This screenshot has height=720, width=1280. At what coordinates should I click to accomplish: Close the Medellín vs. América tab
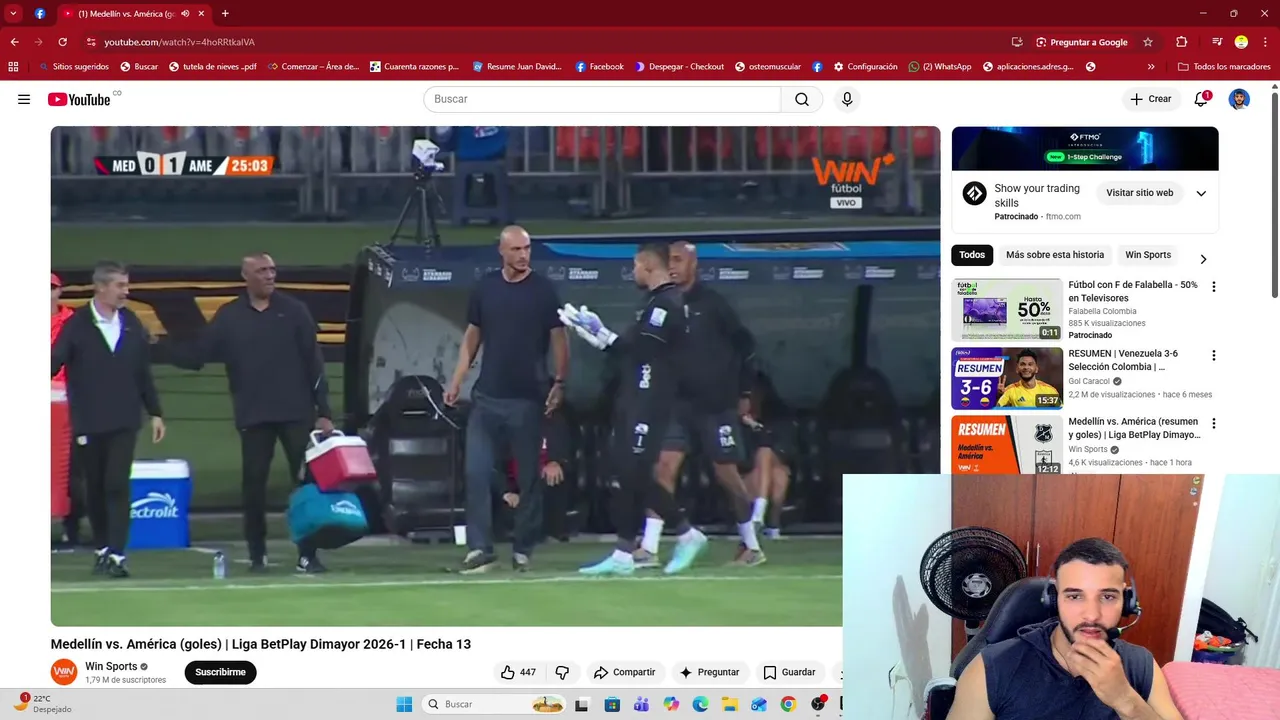[201, 14]
